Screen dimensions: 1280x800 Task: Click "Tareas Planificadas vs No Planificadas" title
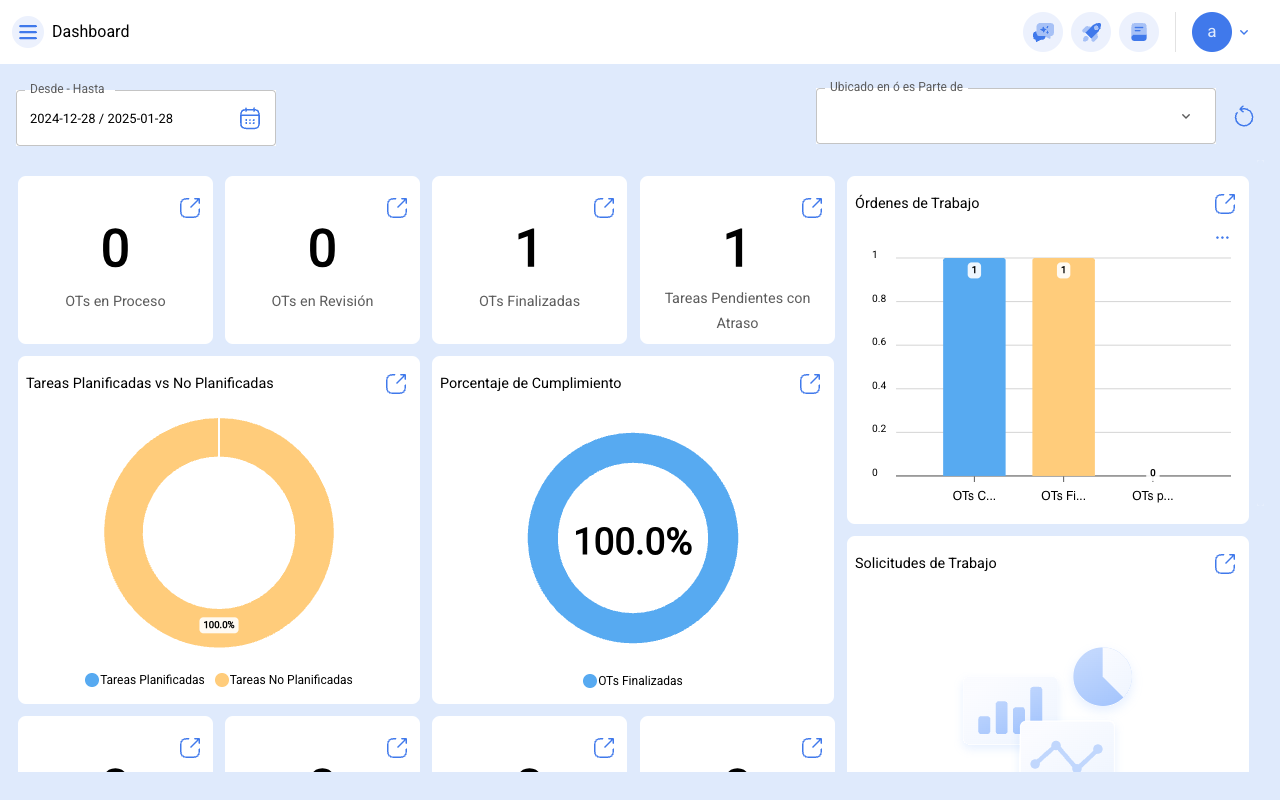point(150,383)
